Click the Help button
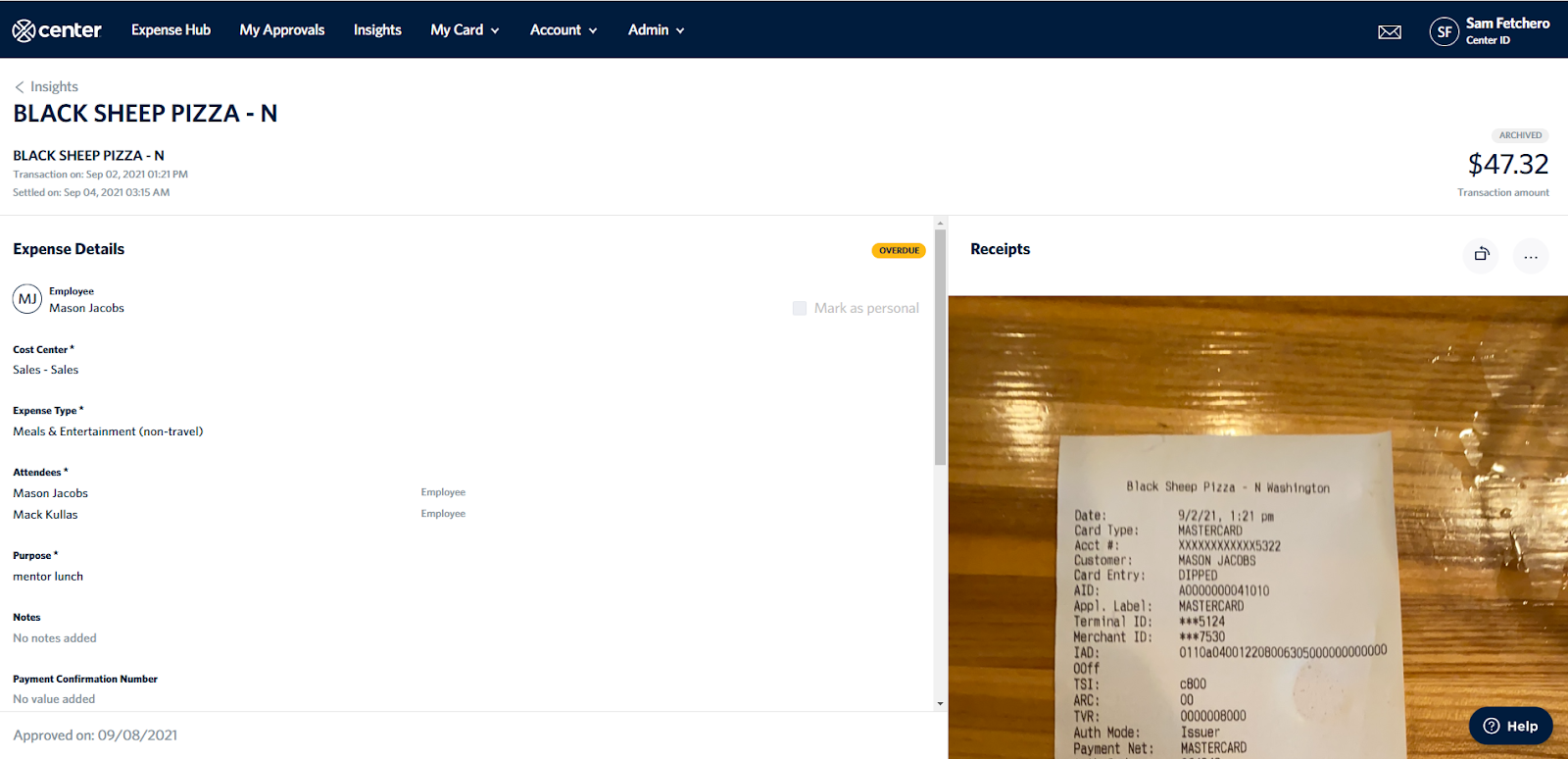Screen dimensions: 1568x759 [x=1510, y=726]
